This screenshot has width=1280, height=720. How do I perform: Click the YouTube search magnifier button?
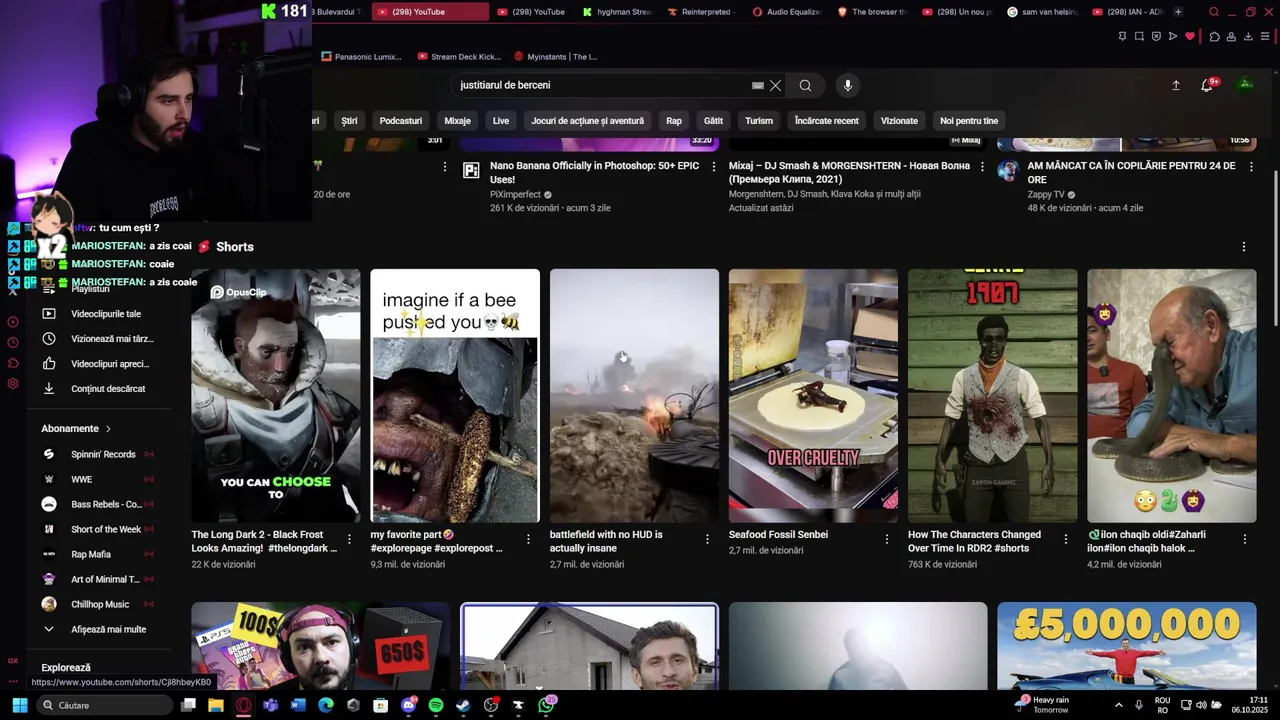[805, 85]
